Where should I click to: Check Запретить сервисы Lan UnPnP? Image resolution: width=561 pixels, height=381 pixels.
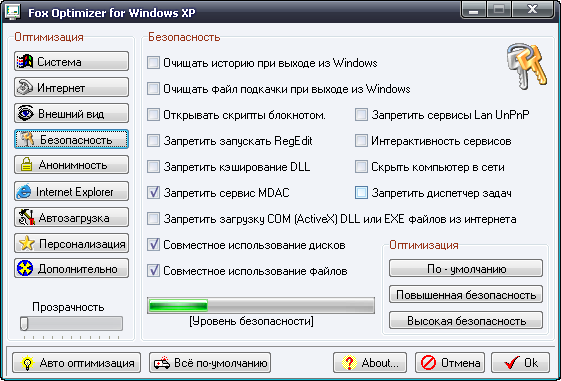click(x=361, y=115)
